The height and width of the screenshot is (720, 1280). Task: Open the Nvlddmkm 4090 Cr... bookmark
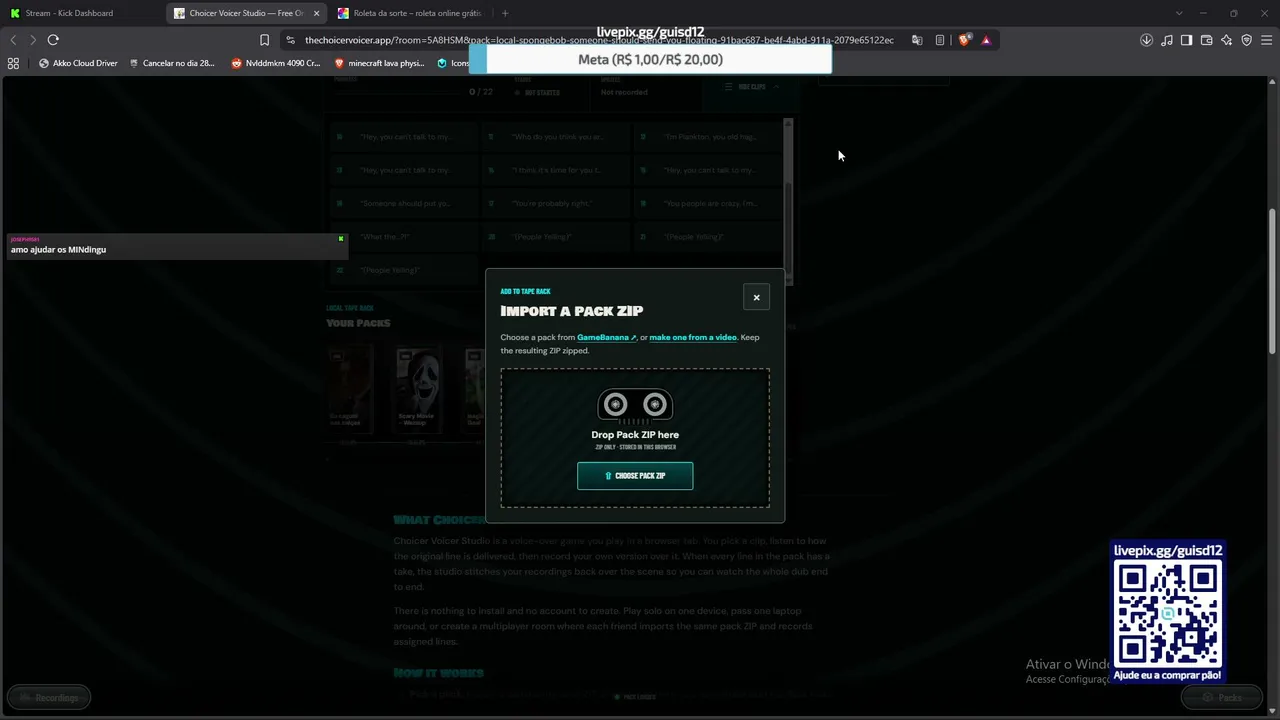(x=276, y=63)
